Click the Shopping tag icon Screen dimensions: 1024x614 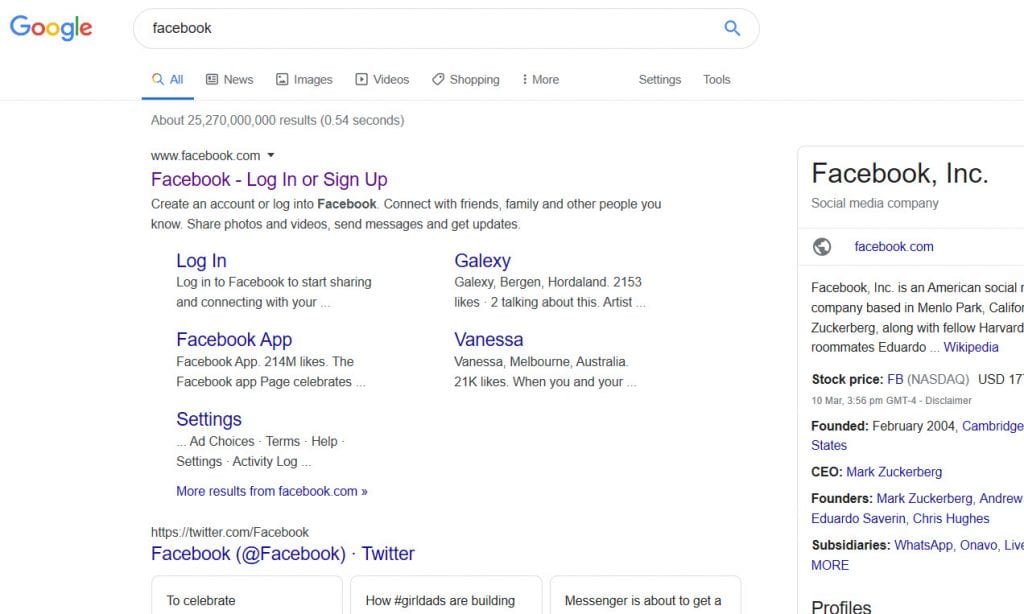point(438,79)
